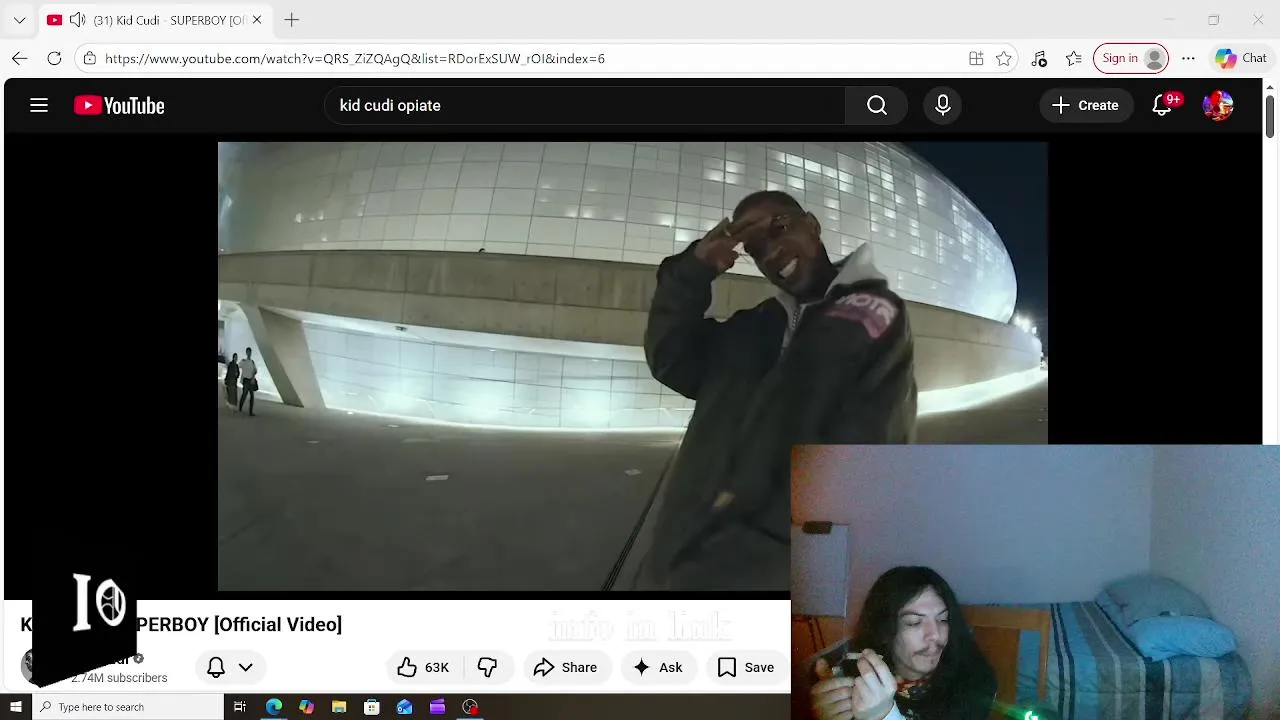Dislike the SUPERBOY video
This screenshot has width=1280, height=720.
point(487,667)
